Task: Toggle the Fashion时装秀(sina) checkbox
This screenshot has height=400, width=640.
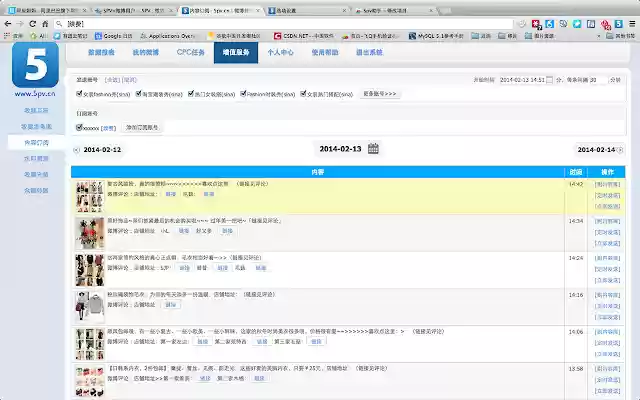Action: tap(243, 93)
